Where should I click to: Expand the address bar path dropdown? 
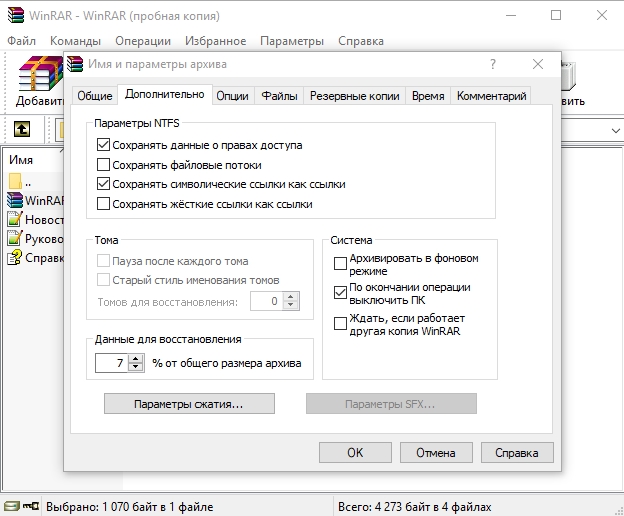[x=615, y=130]
